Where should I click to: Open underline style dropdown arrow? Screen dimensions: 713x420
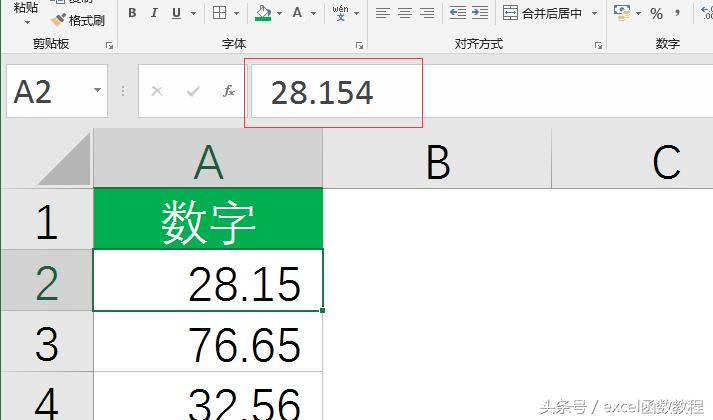click(193, 13)
